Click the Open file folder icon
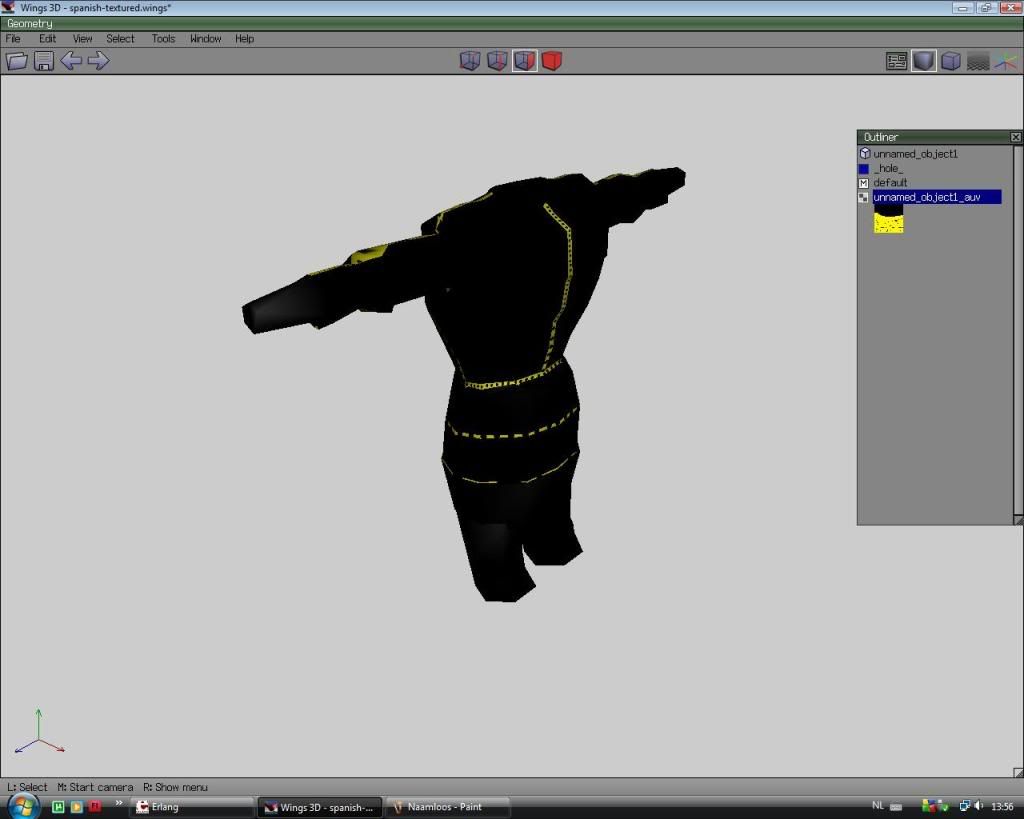Image resolution: width=1024 pixels, height=819 pixels. [x=16, y=61]
